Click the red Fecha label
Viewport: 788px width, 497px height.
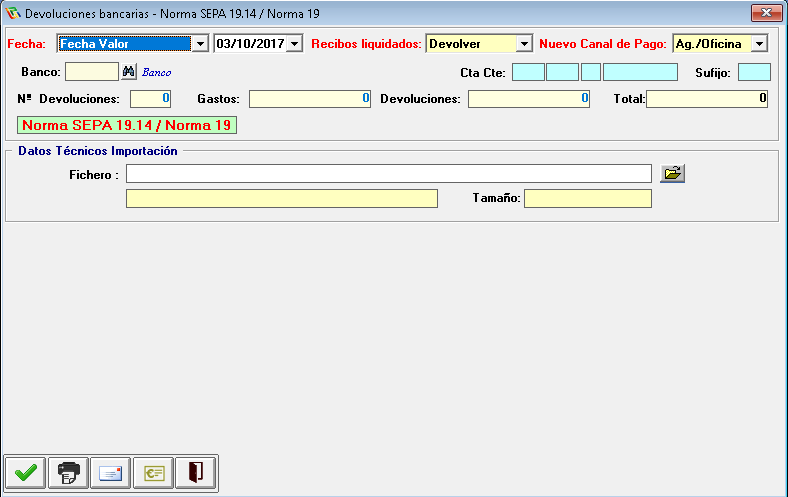26,44
